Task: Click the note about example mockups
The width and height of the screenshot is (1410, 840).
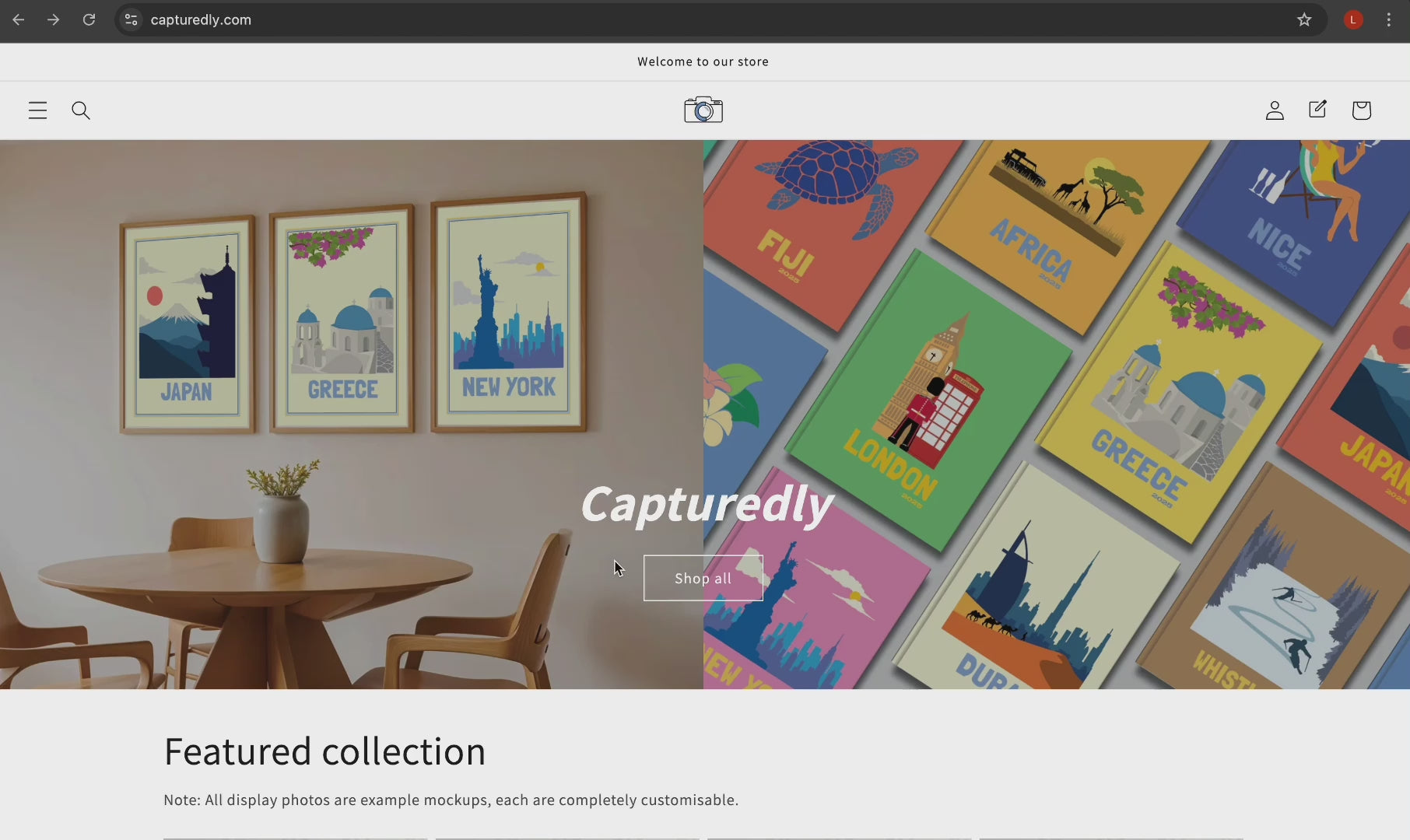Action: click(451, 800)
